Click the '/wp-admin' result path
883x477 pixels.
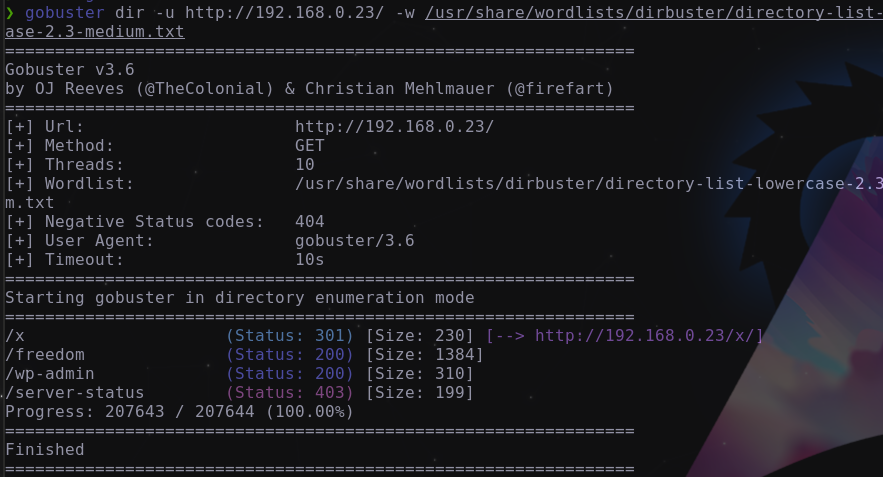50,374
